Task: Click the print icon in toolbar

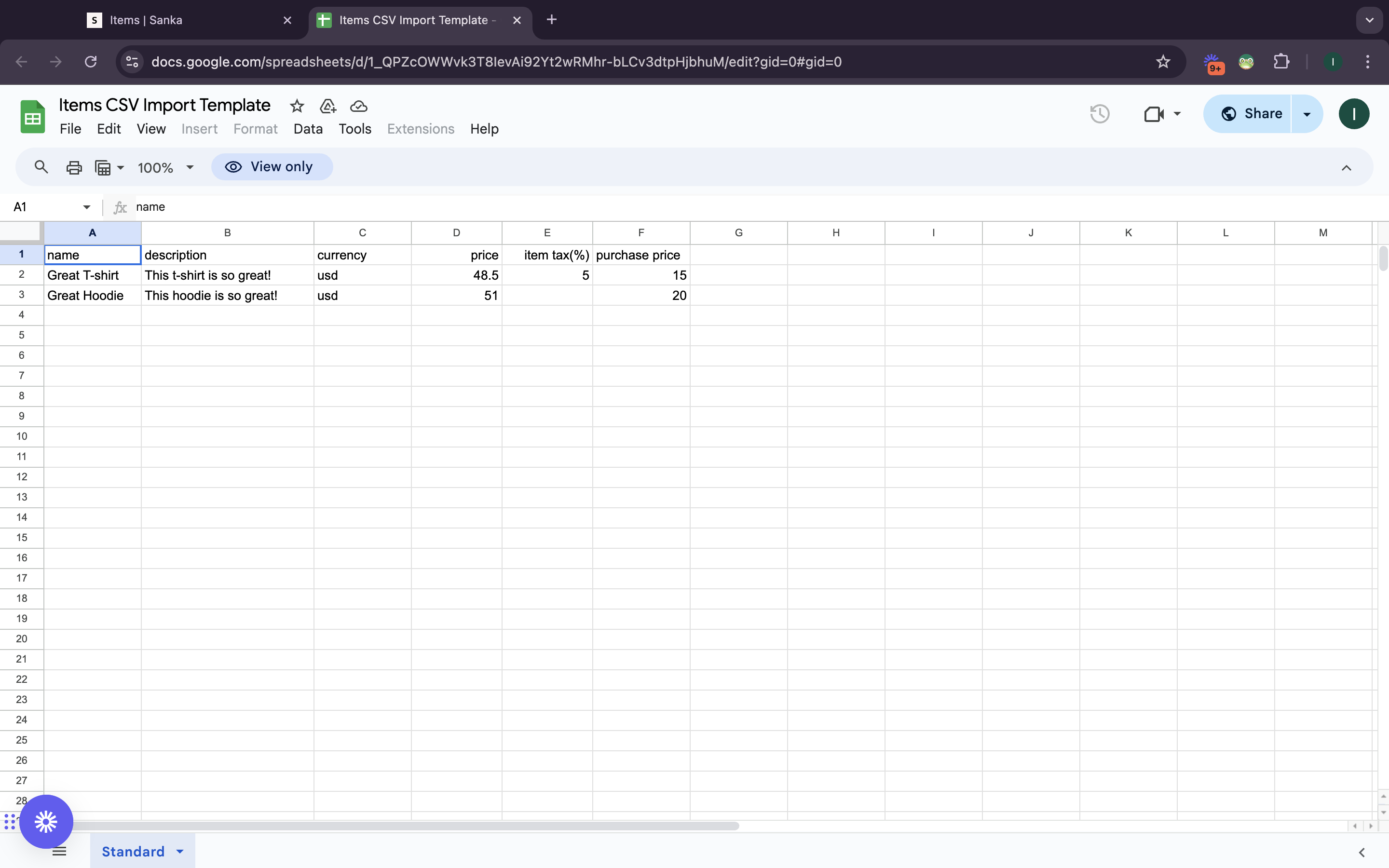Action: [74, 167]
